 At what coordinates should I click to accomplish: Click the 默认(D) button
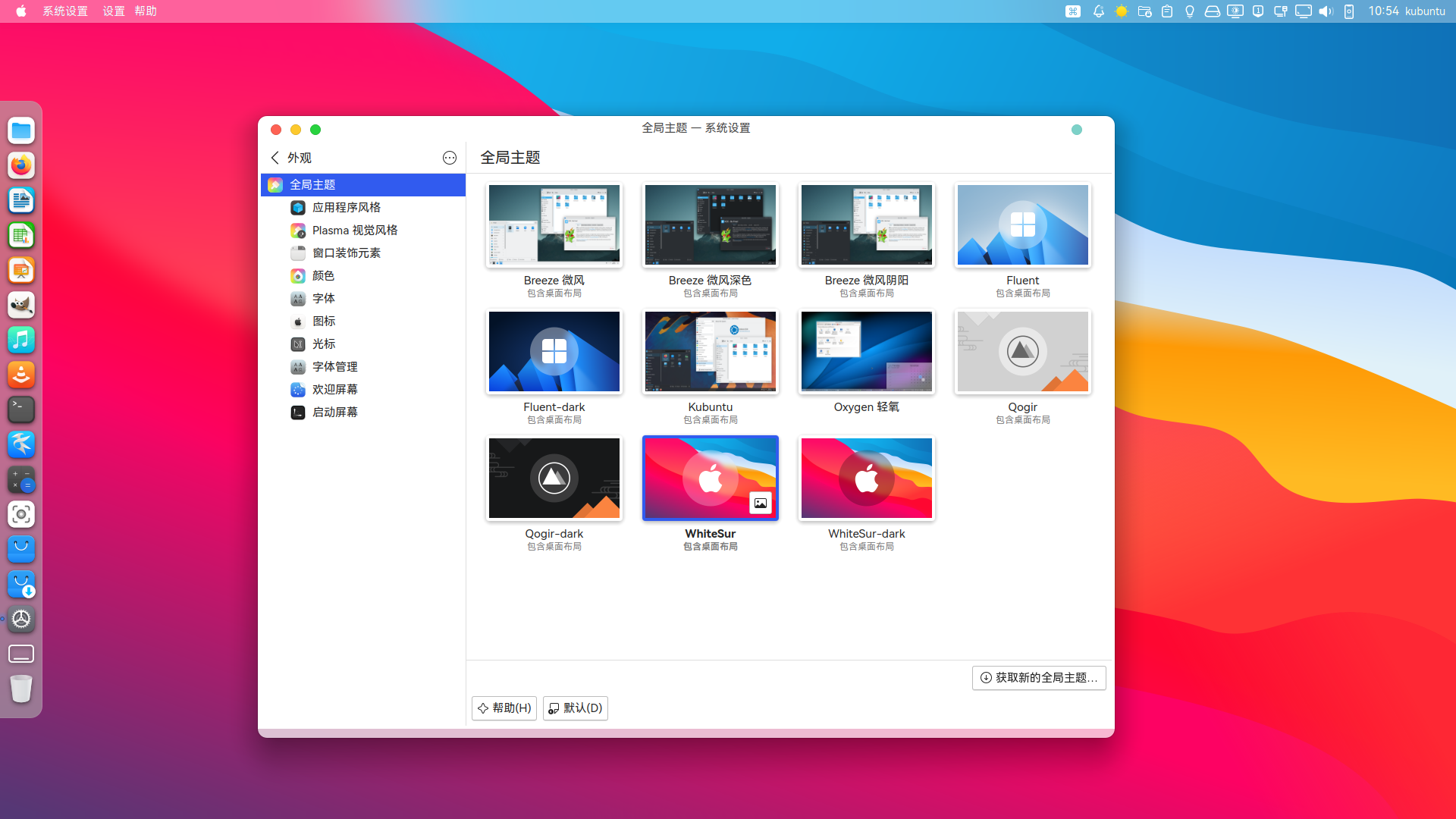576,708
